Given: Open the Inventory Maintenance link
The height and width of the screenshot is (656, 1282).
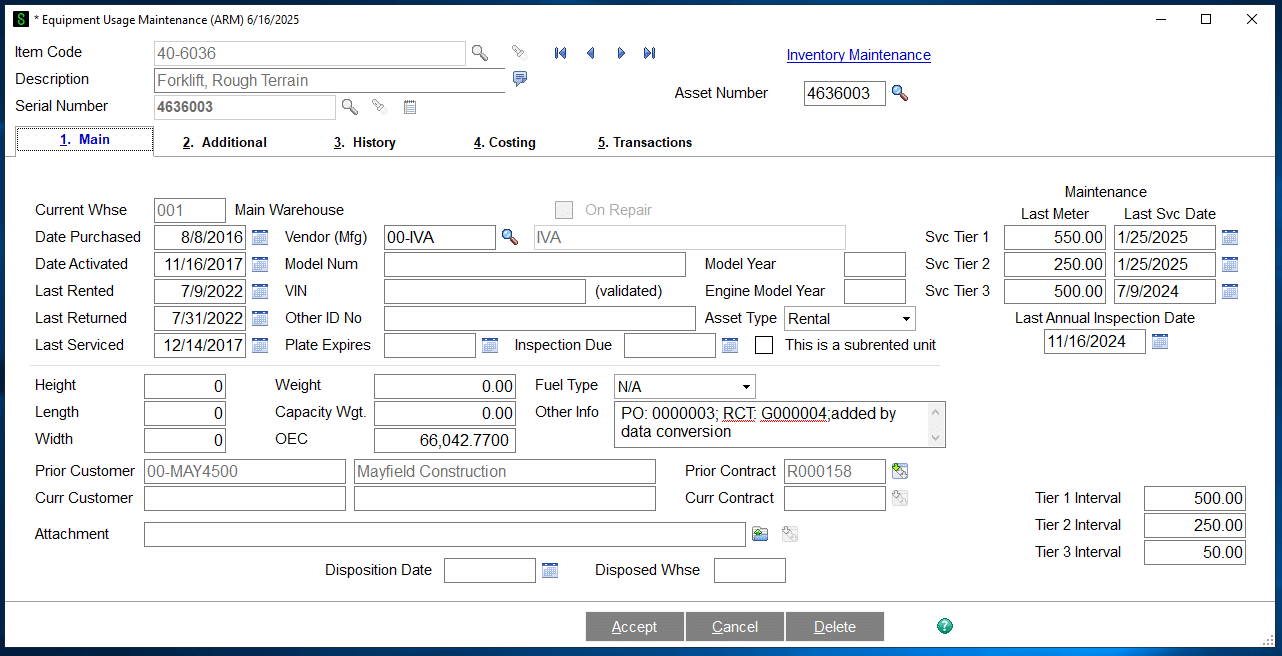Looking at the screenshot, I should (859, 56).
